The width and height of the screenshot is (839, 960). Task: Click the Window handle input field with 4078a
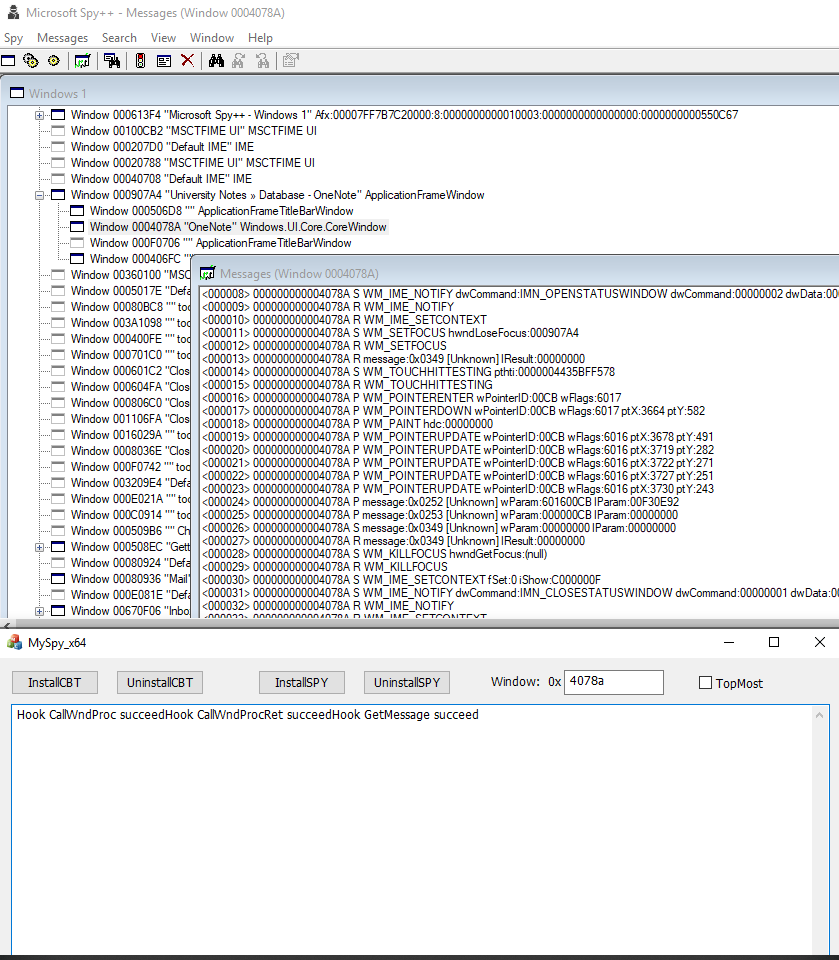point(614,682)
